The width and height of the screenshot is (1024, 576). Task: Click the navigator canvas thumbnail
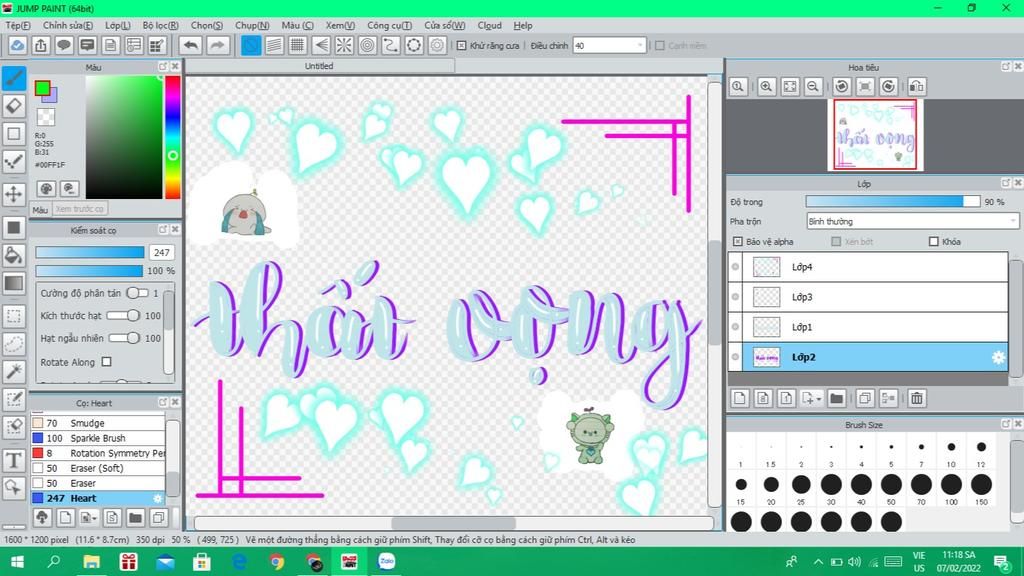875,135
